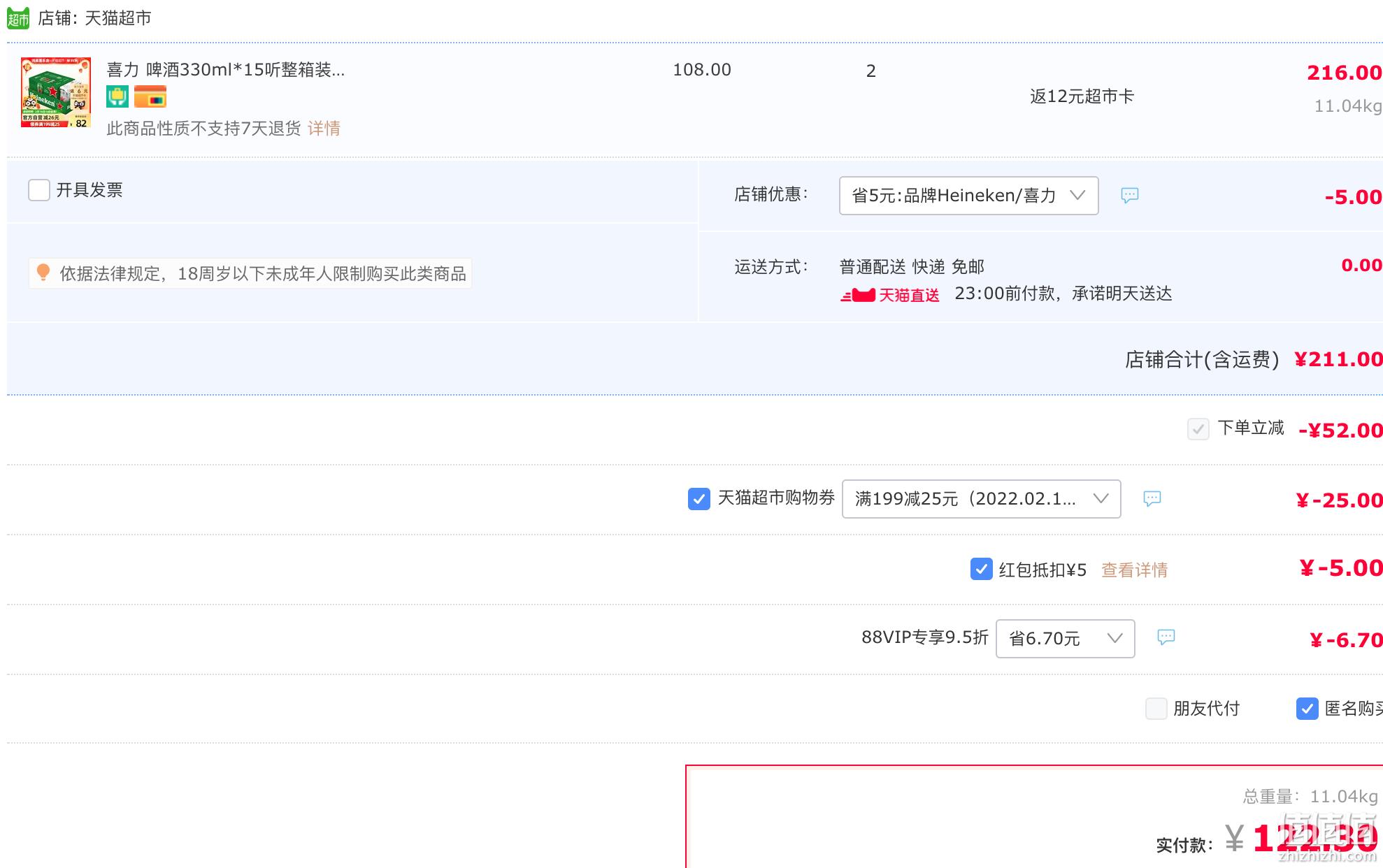Screen dimensions: 1383x868
Task: Tick the 开具发票 invoice checkbox
Action: tap(39, 190)
